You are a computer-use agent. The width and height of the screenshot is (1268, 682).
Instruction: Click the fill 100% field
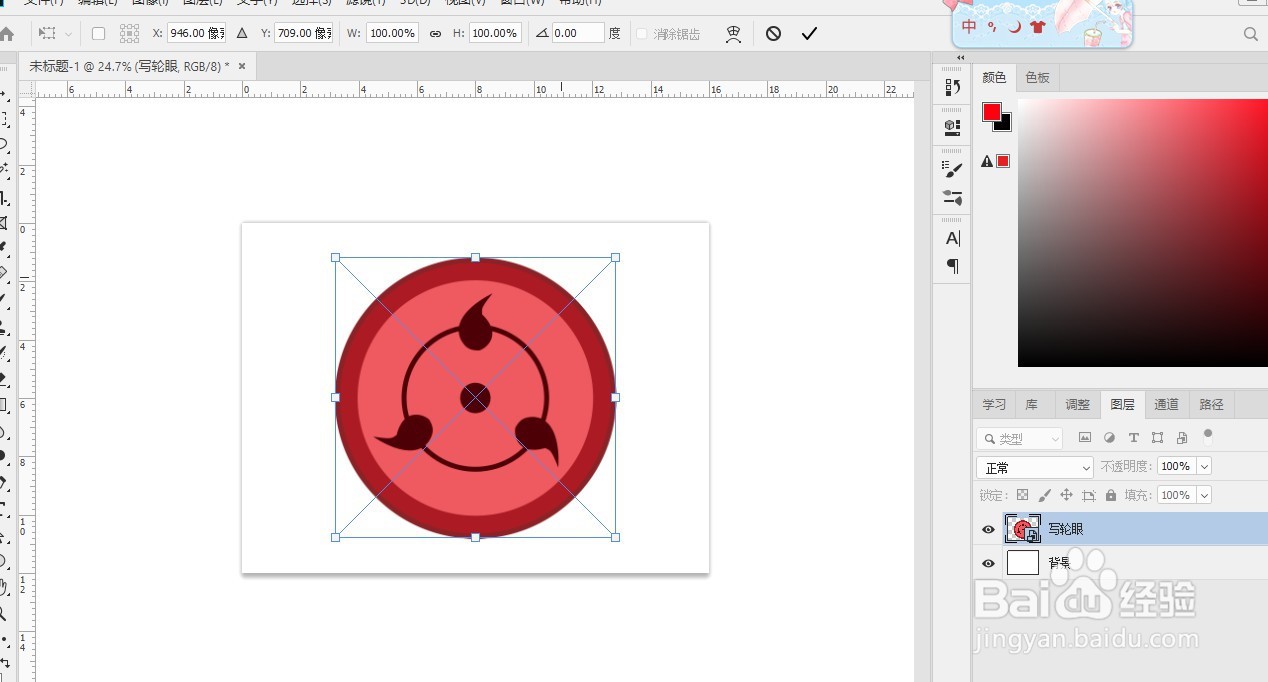[x=1176, y=495]
